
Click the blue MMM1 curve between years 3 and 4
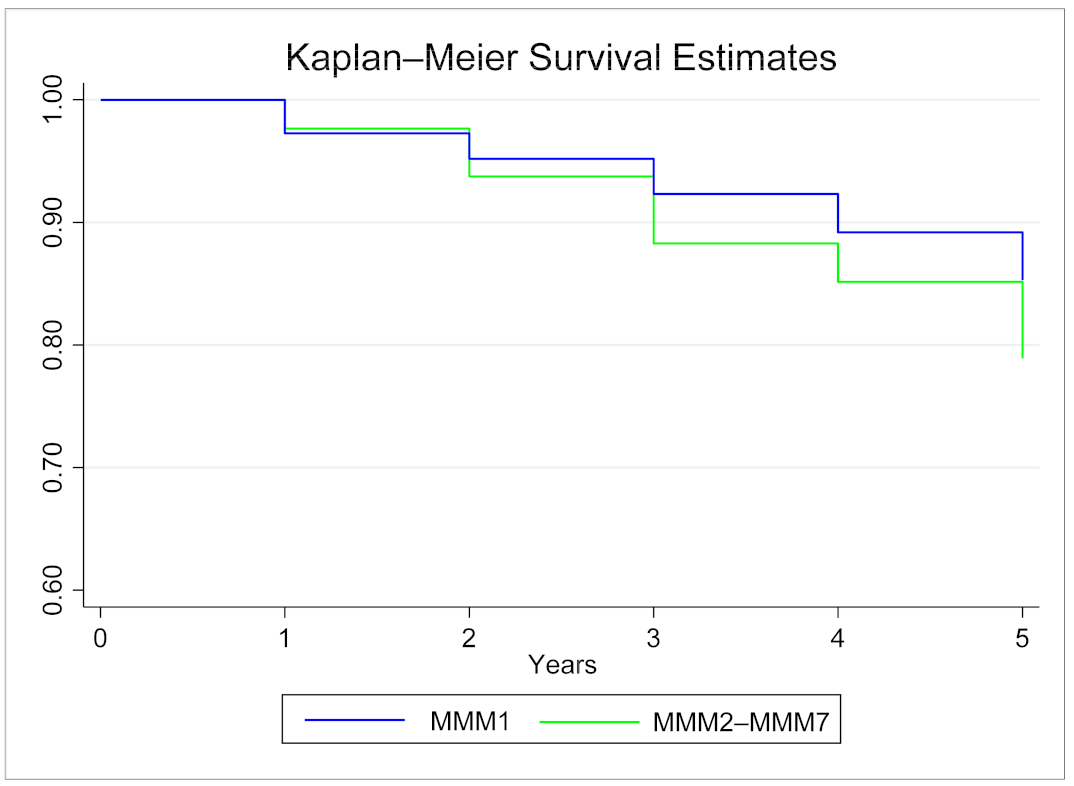[x=746, y=193]
